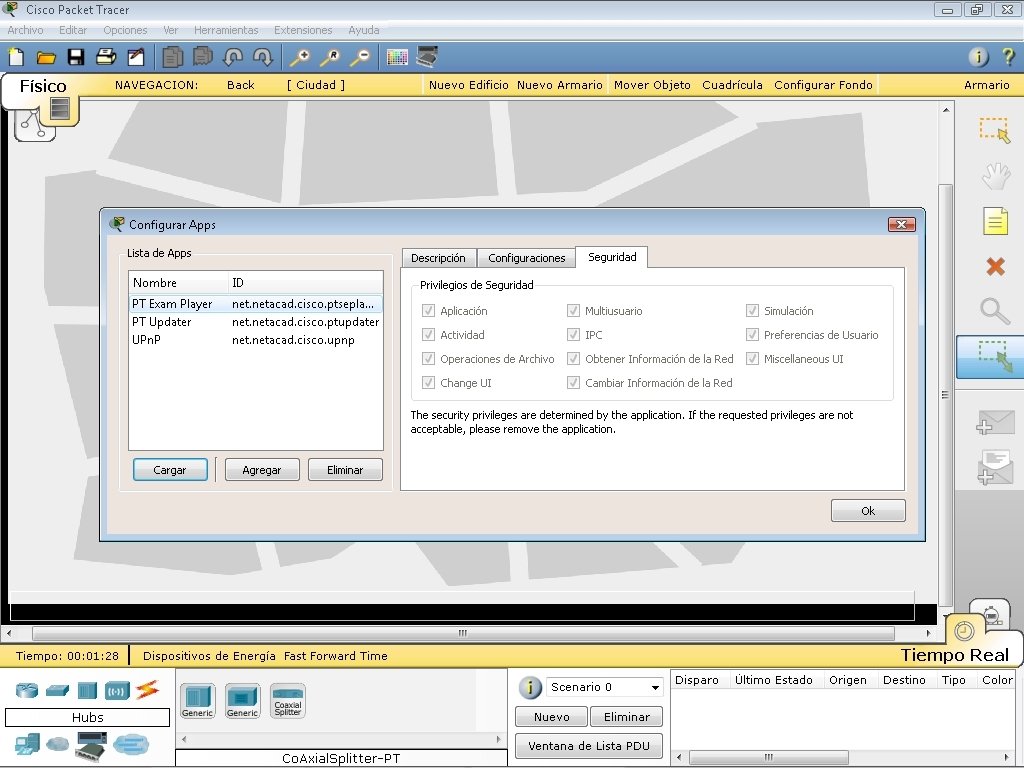The image size is (1024, 768).
Task: Click the Nuevo scenario button
Action: 552,716
